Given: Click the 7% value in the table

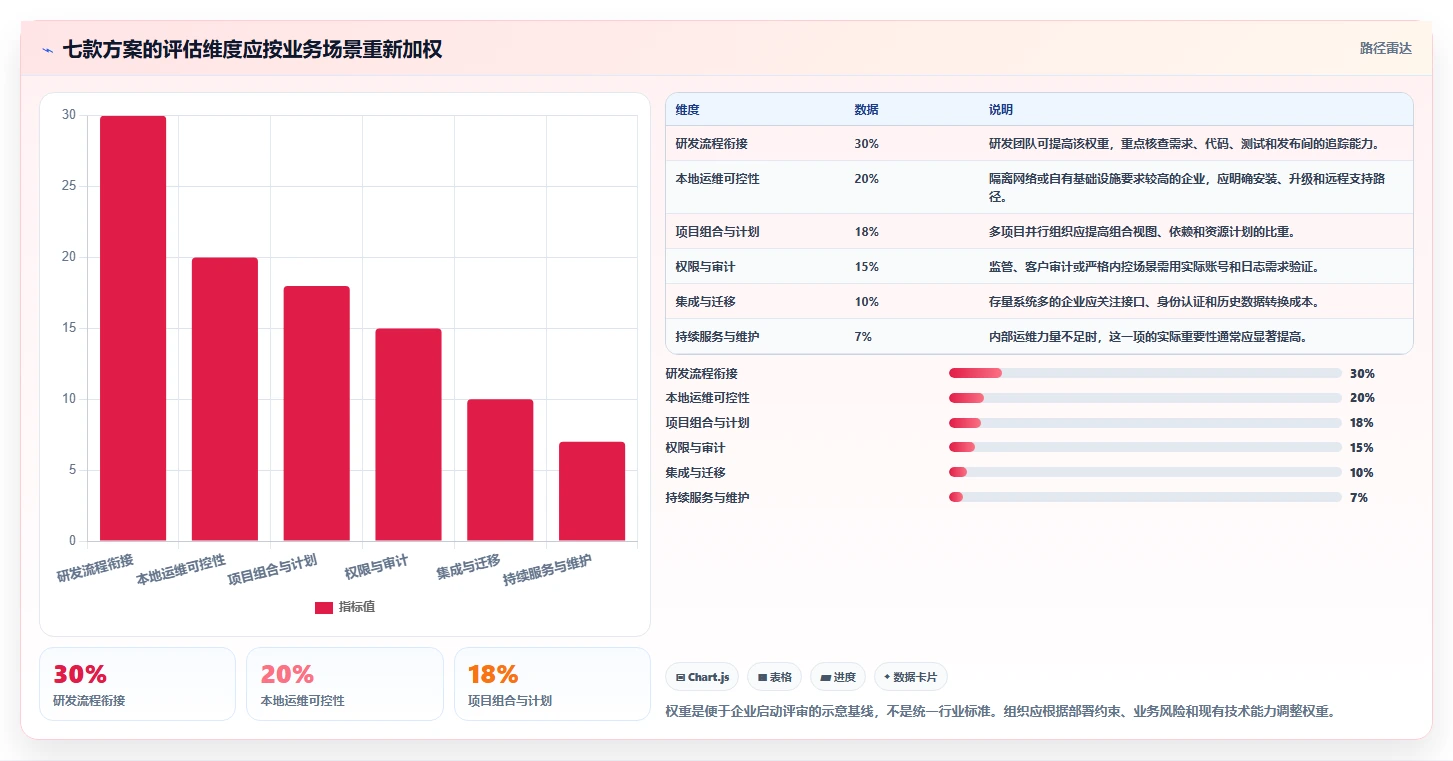Looking at the screenshot, I should [x=863, y=337].
